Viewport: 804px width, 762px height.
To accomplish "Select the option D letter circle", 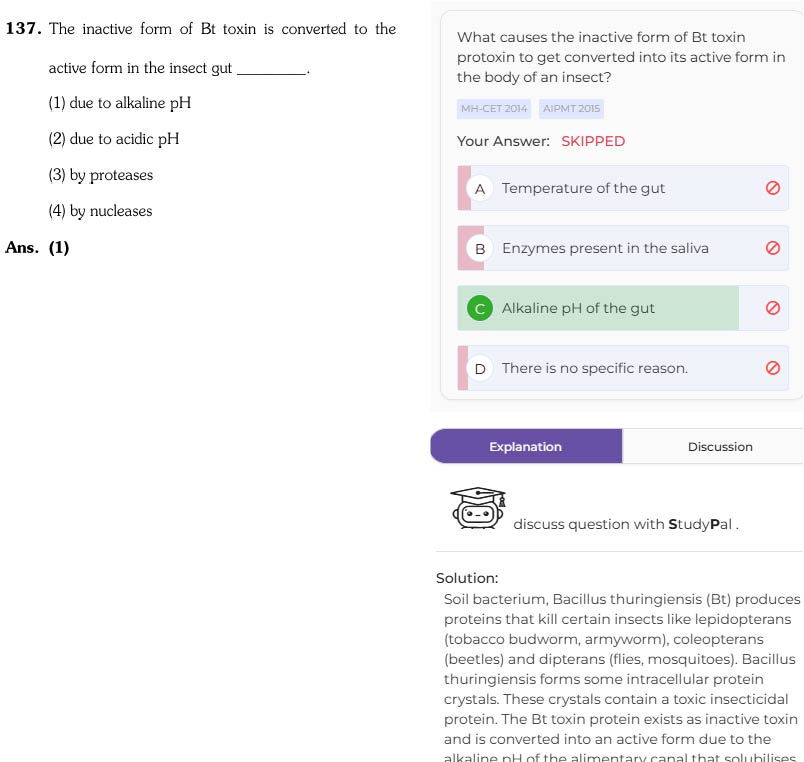I will click(x=480, y=368).
